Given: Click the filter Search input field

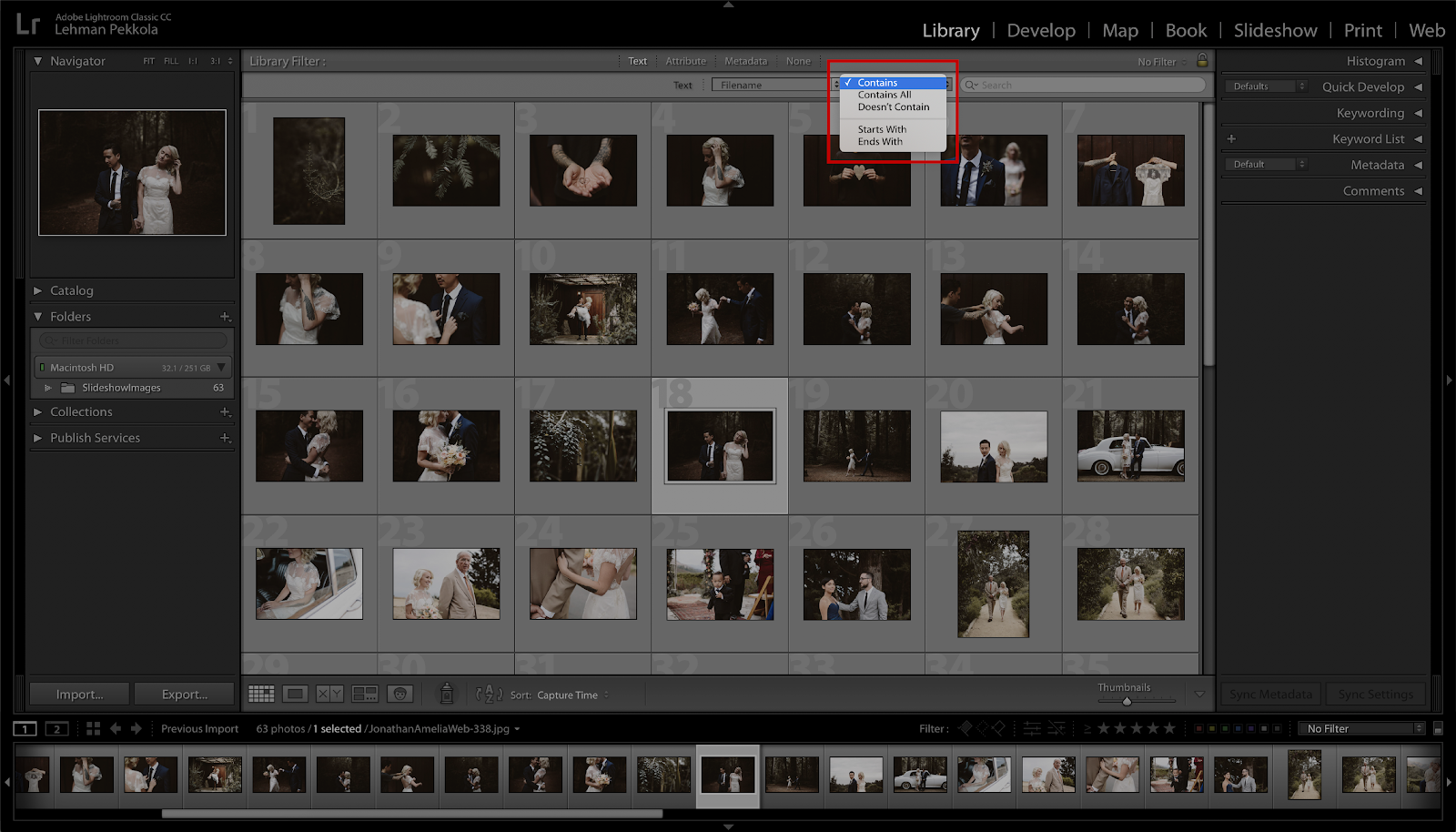Looking at the screenshot, I should [1083, 85].
